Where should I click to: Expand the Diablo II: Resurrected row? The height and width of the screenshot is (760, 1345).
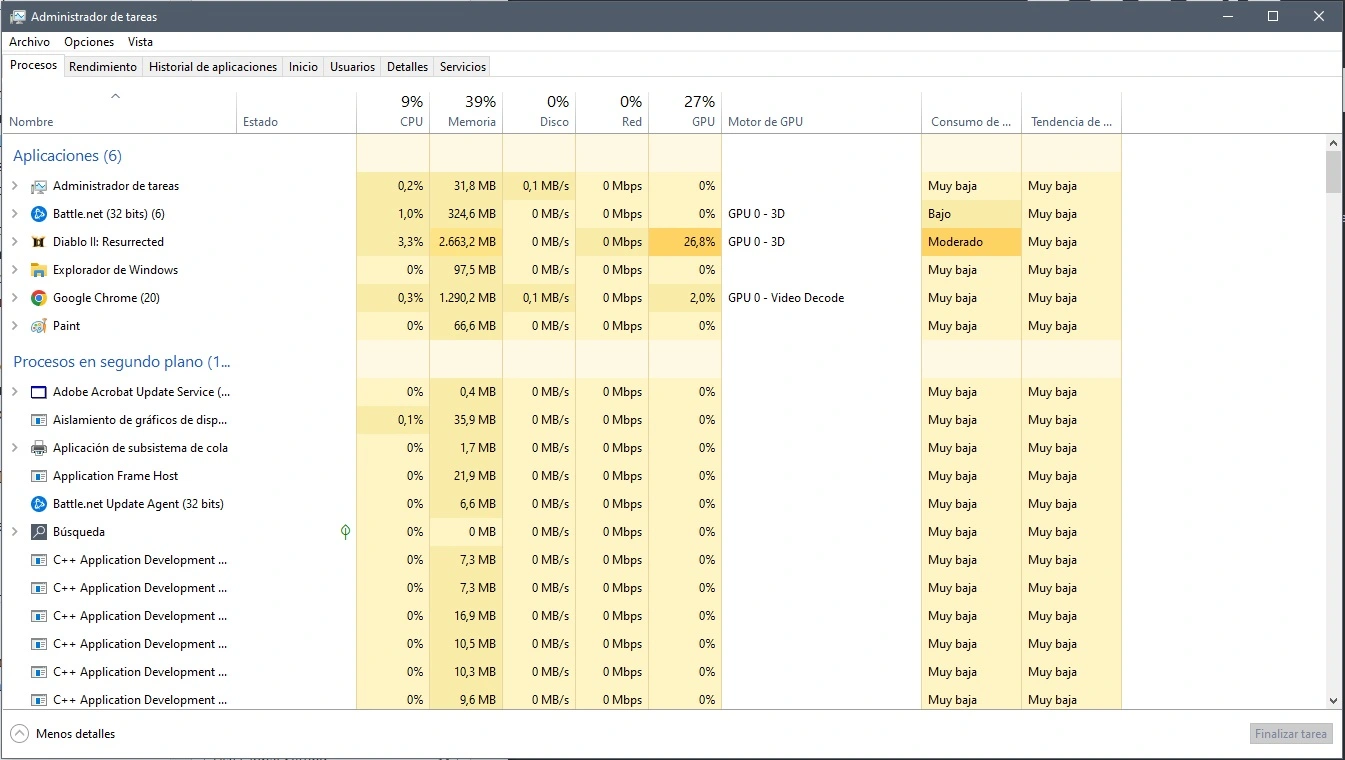[x=14, y=242]
